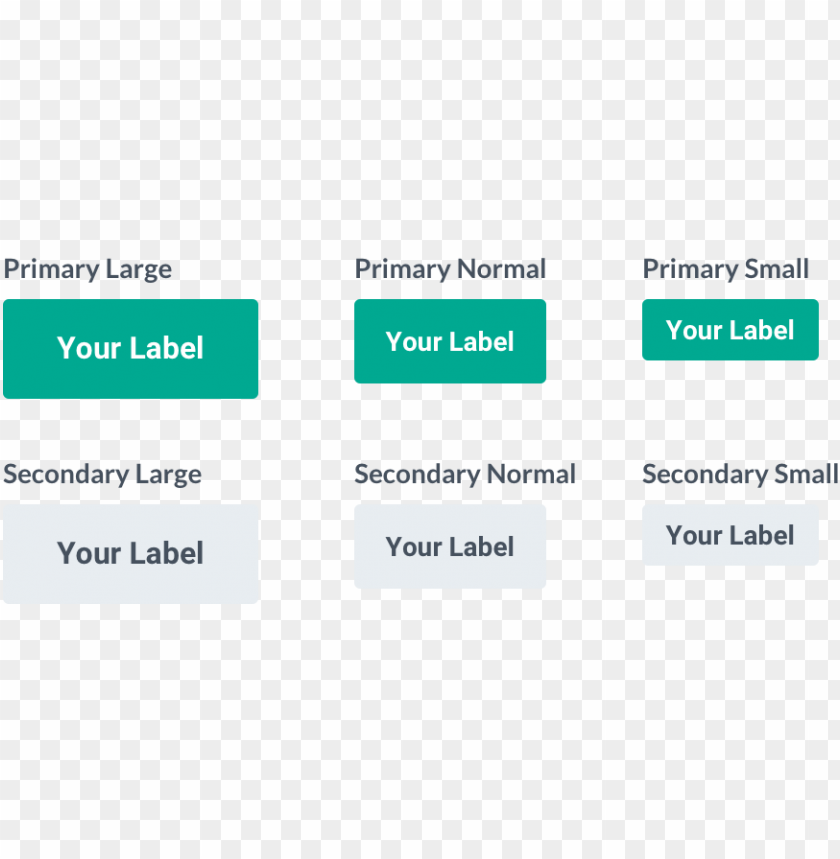840x859 pixels.
Task: Click the 'Your Label' text on Primary Small
Action: pyautogui.click(x=729, y=330)
